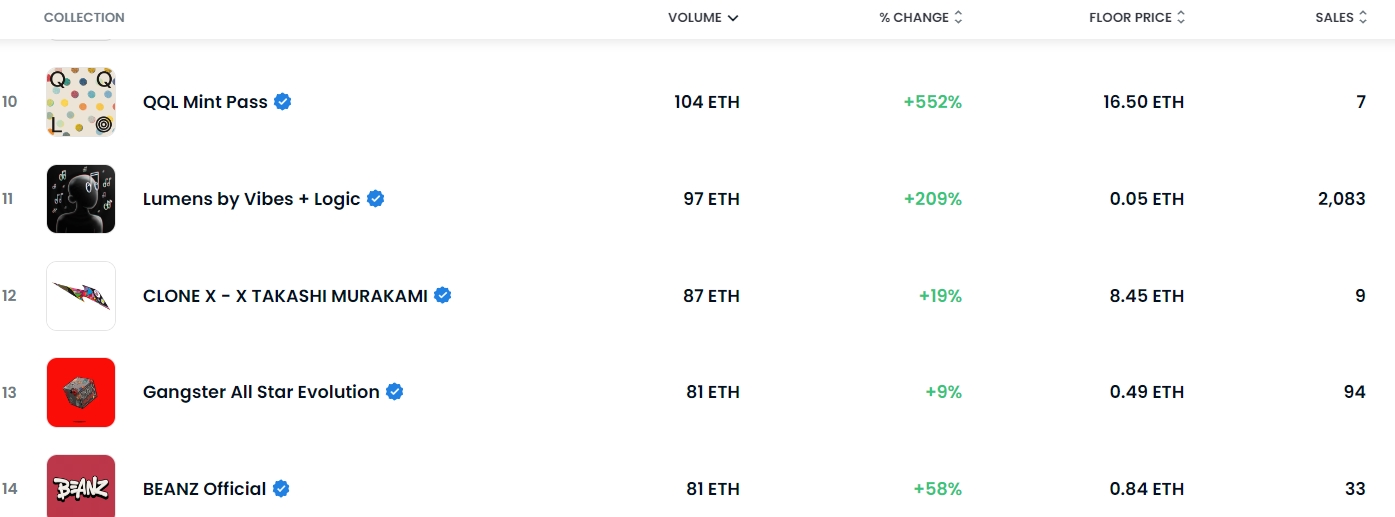Image resolution: width=1395 pixels, height=517 pixels.
Task: Open Lumens by Vibes + Logic collection
Action: [x=251, y=199]
